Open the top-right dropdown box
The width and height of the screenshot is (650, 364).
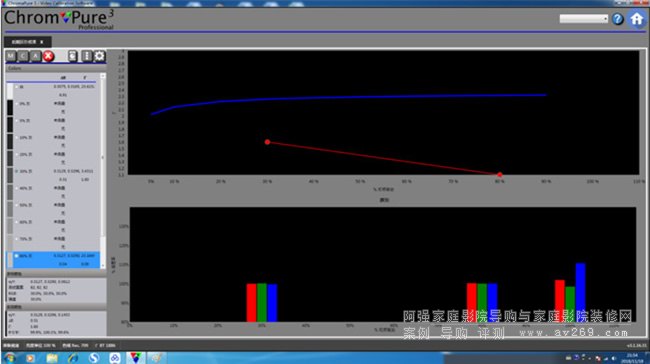point(584,19)
